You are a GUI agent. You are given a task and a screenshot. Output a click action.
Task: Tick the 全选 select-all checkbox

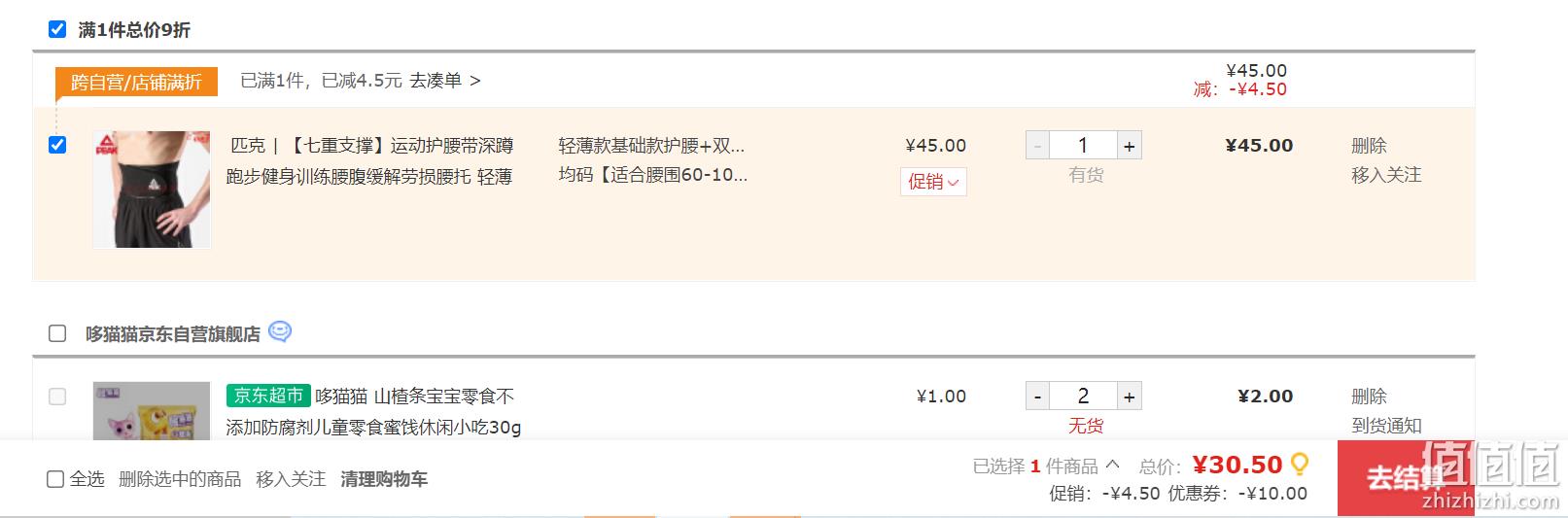point(55,479)
